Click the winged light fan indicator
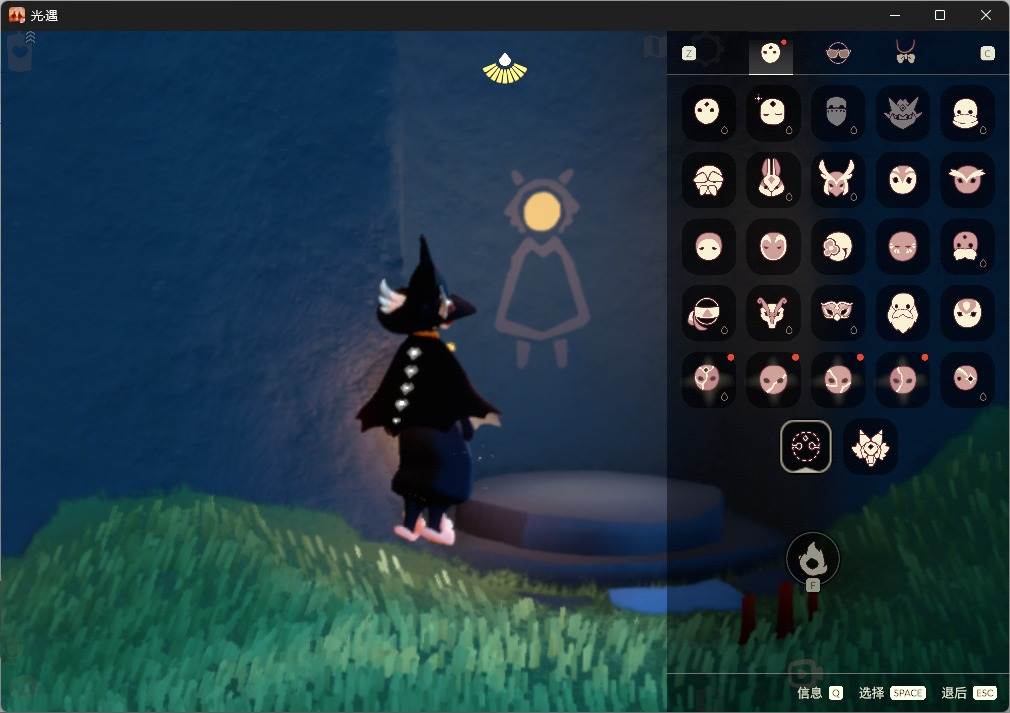 [505, 69]
